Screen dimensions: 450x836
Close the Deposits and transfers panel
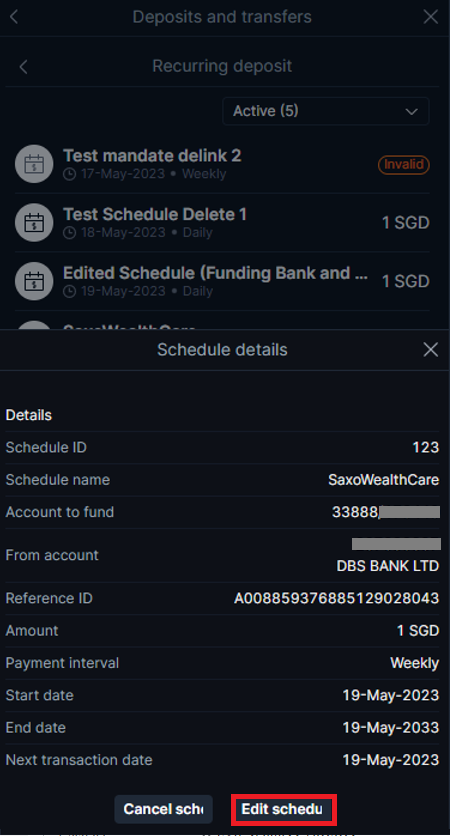click(430, 17)
